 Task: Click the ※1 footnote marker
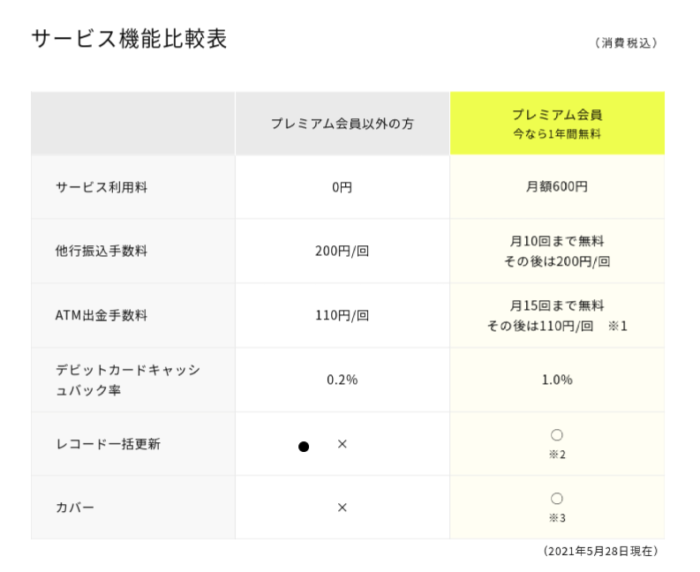click(618, 326)
